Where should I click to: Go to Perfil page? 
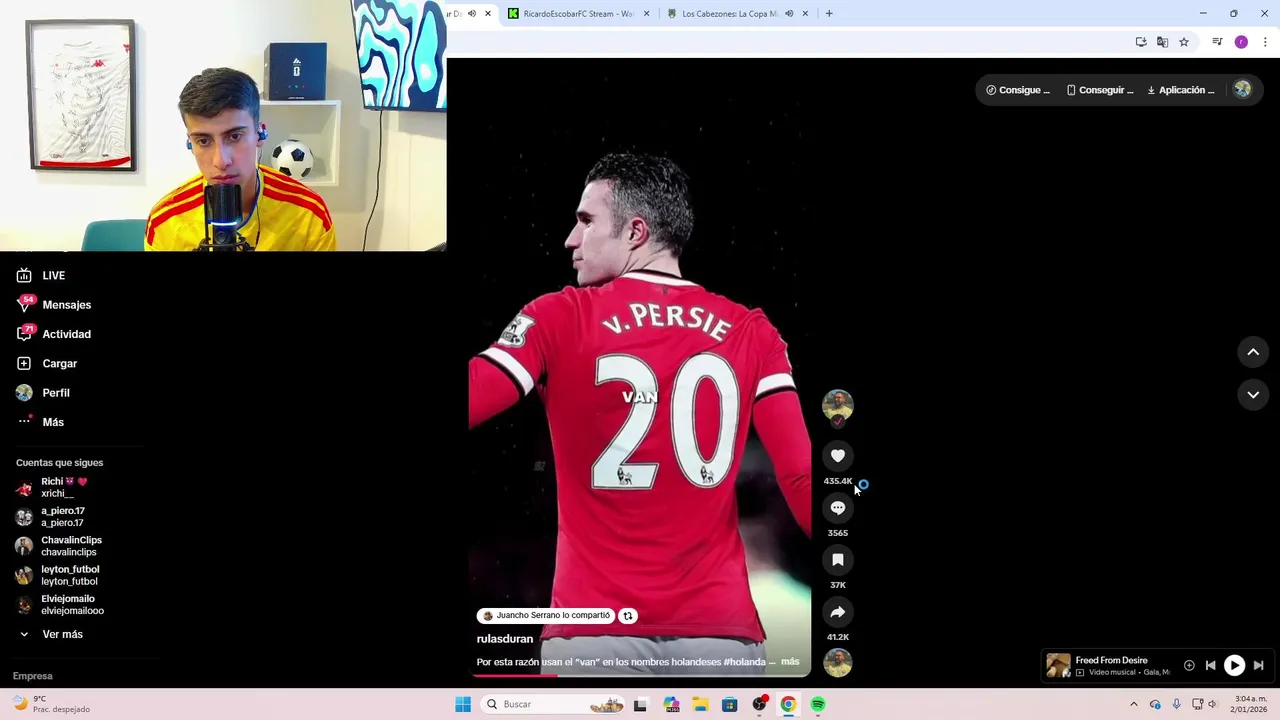click(x=43, y=393)
